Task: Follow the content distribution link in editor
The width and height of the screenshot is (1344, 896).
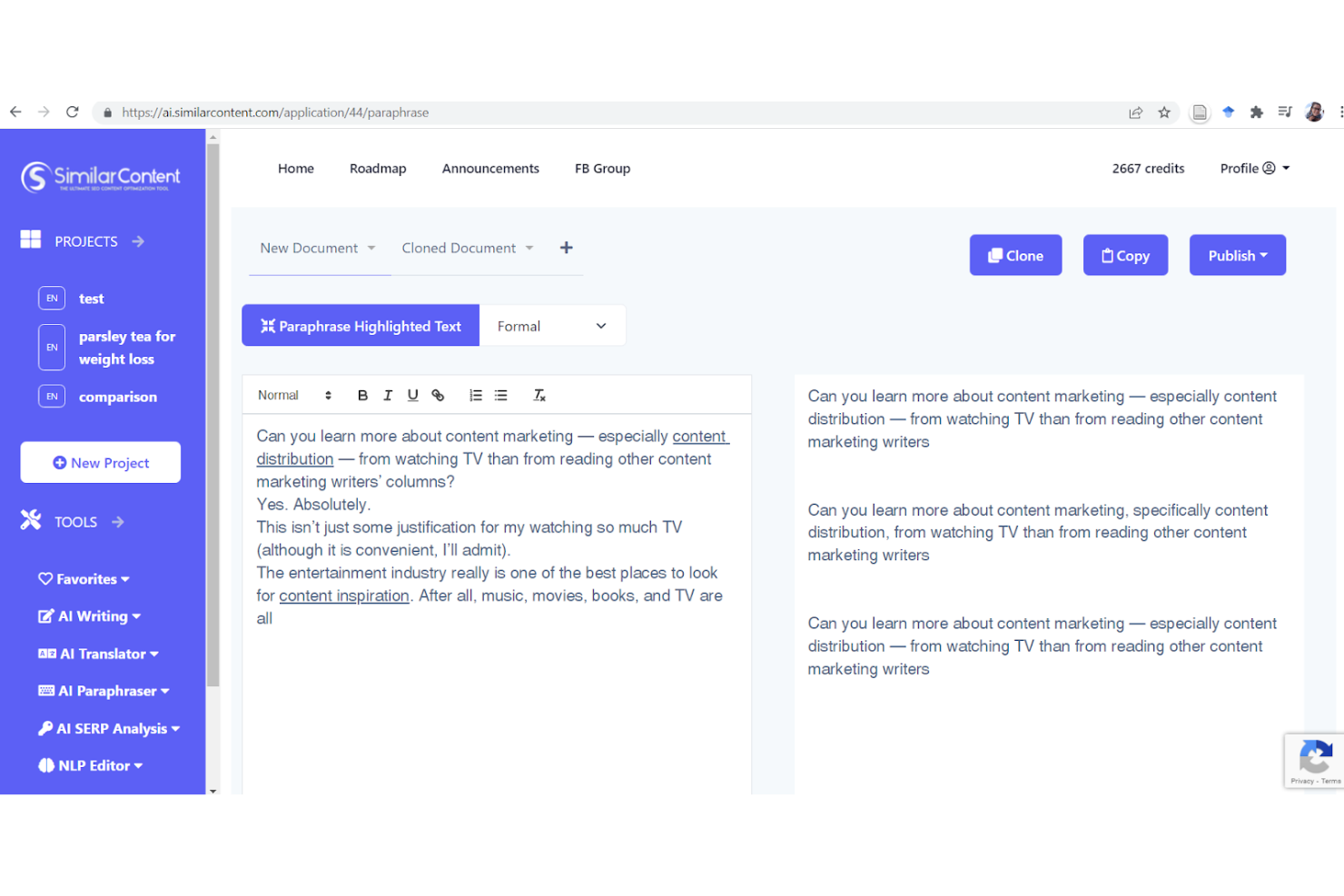Action: click(295, 459)
